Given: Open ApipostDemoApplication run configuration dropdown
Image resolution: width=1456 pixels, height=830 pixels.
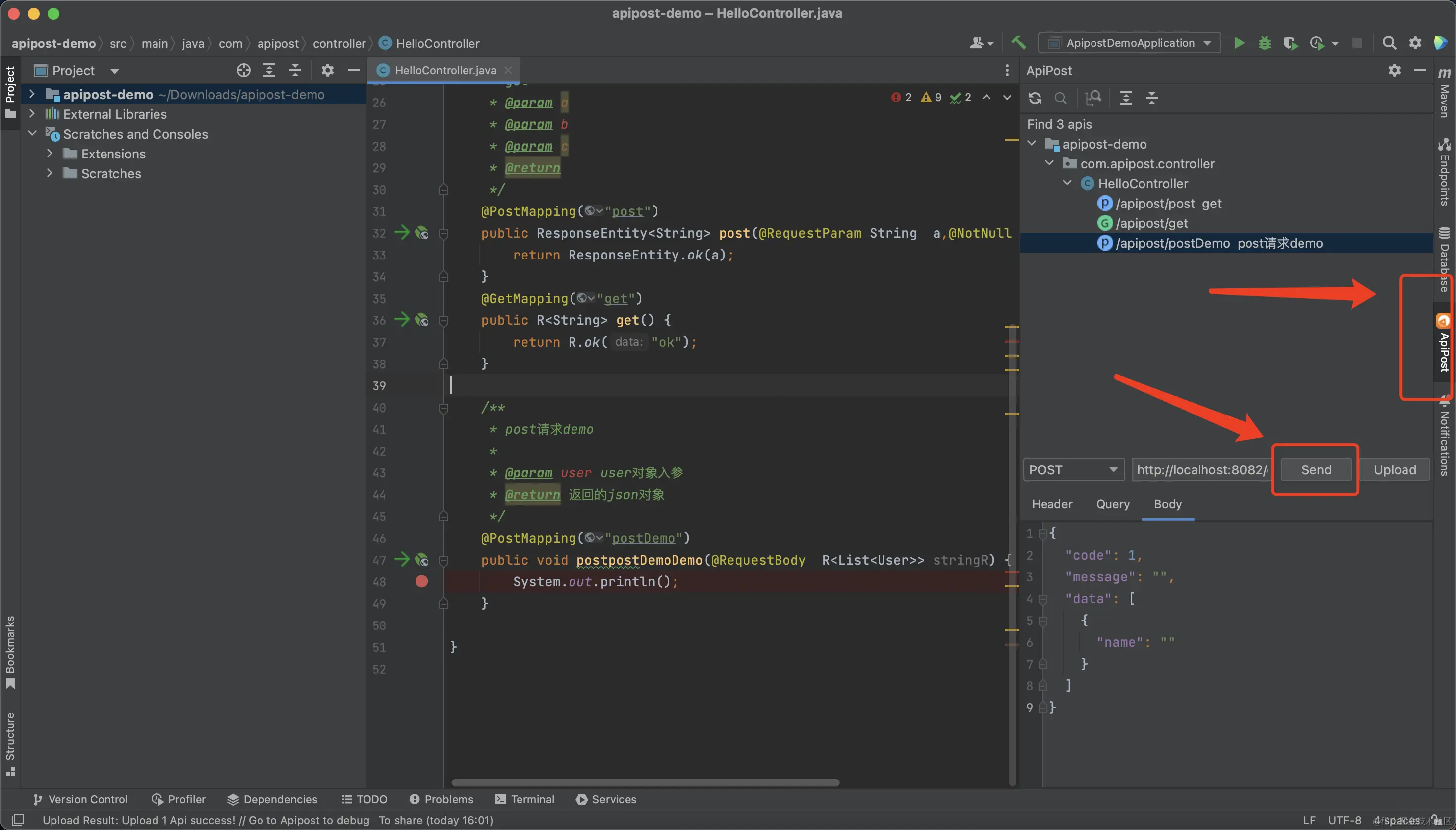Looking at the screenshot, I should click(1129, 43).
